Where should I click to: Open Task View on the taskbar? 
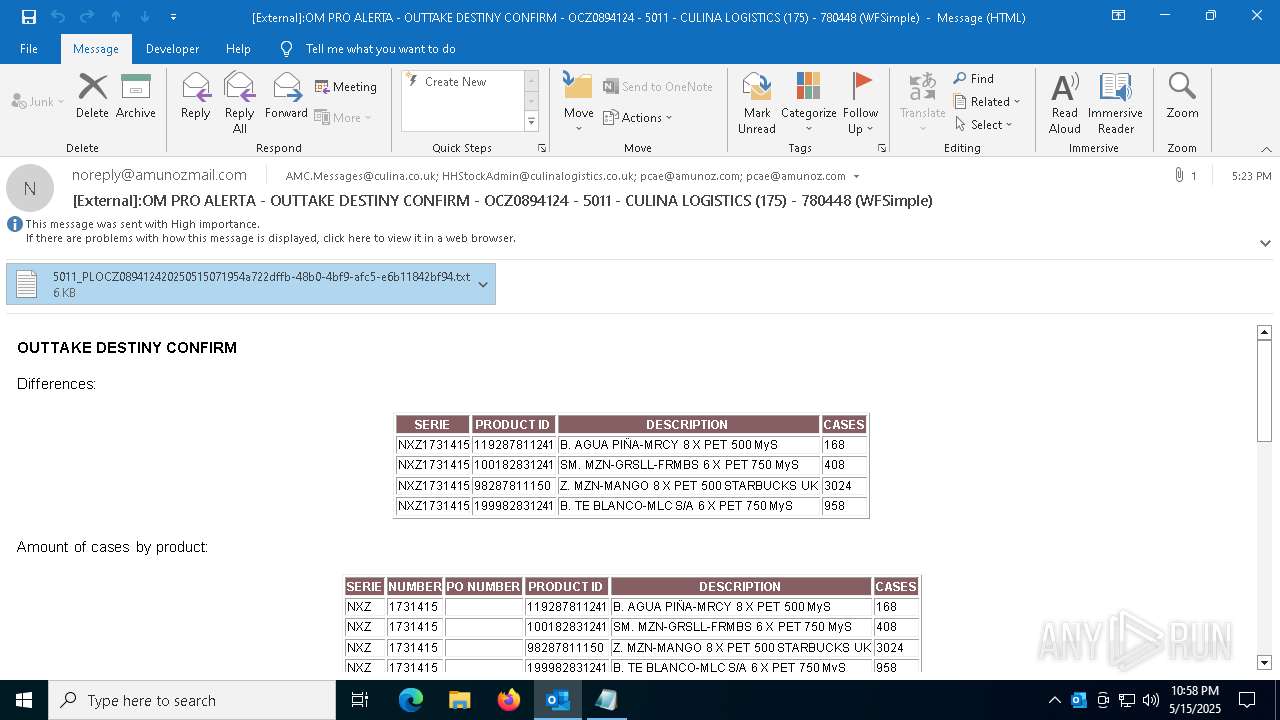[x=360, y=700]
